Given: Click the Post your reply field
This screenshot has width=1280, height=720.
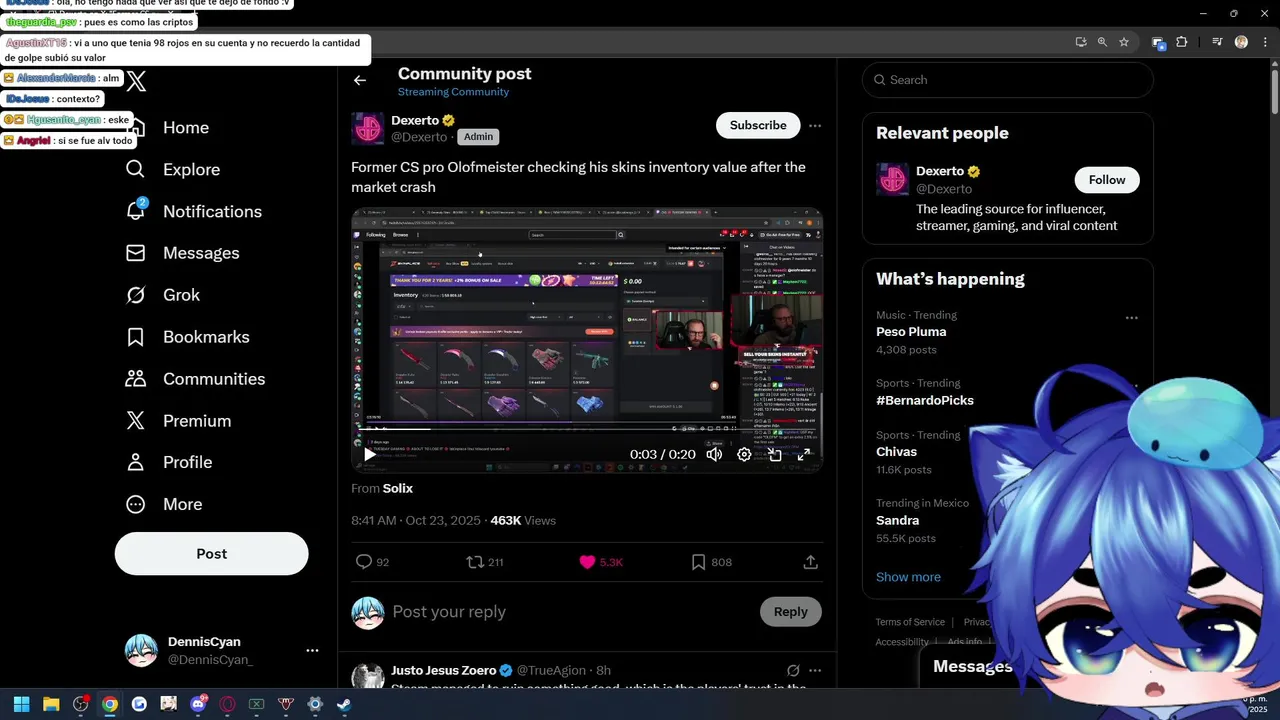Looking at the screenshot, I should [570, 612].
